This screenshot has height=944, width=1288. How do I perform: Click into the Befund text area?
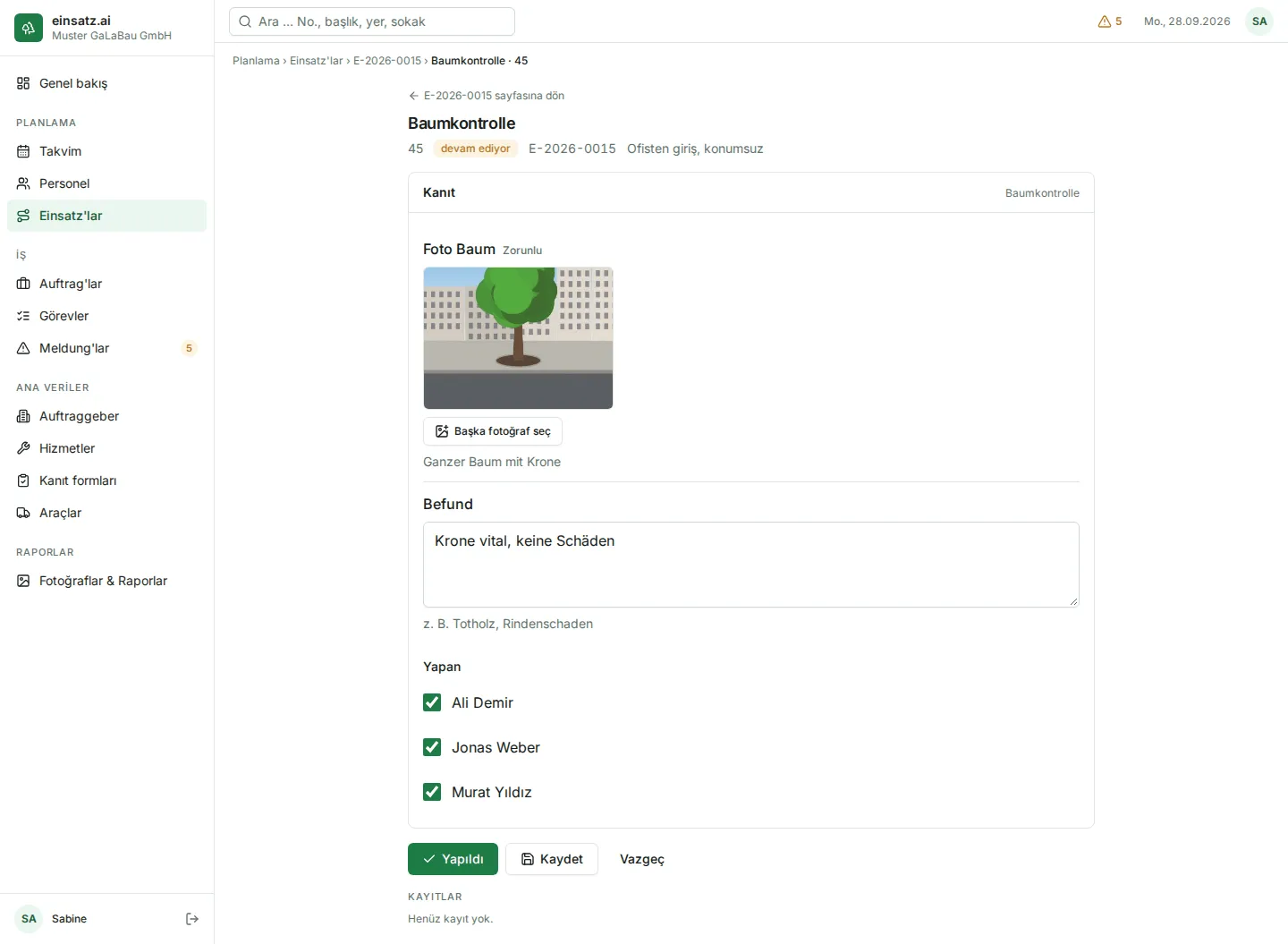click(x=751, y=565)
